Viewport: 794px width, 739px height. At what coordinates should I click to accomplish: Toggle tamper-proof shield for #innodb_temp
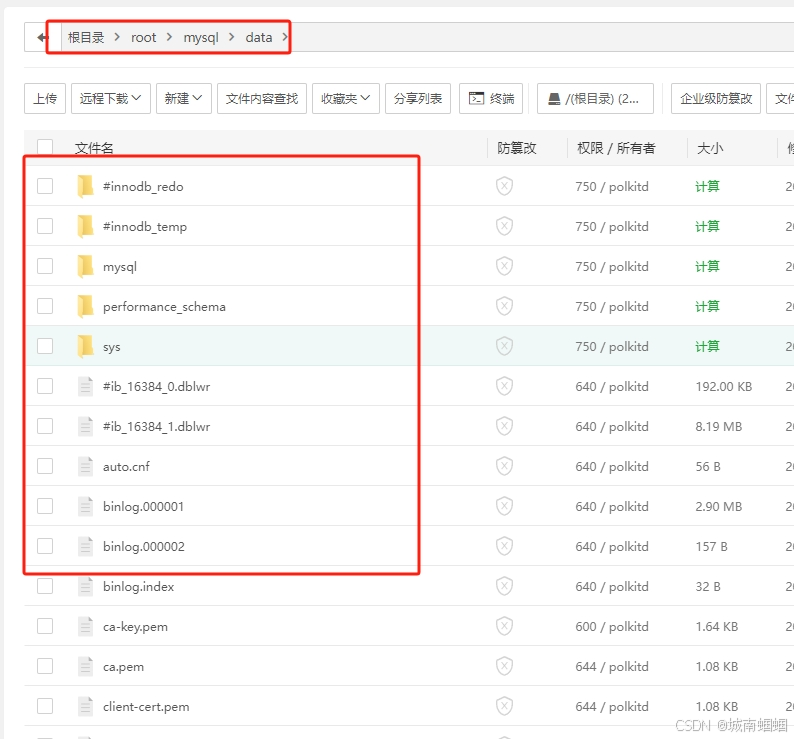coord(504,226)
